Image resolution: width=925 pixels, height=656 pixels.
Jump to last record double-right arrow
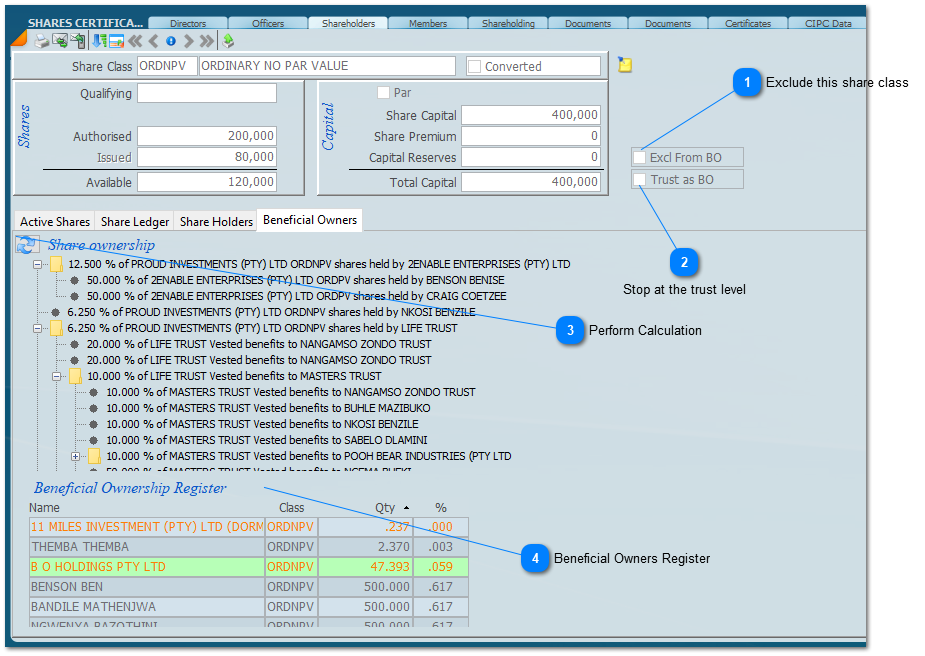[x=206, y=41]
